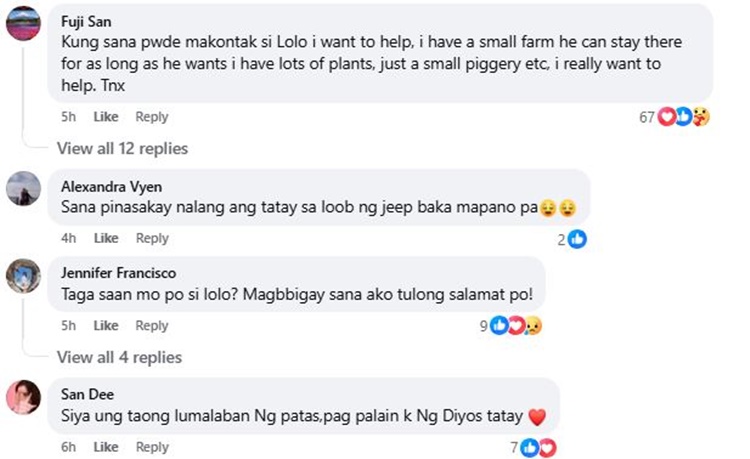Screen dimensions: 750x459
Task: Open Fuji San's profile picture
Action: 23,23
